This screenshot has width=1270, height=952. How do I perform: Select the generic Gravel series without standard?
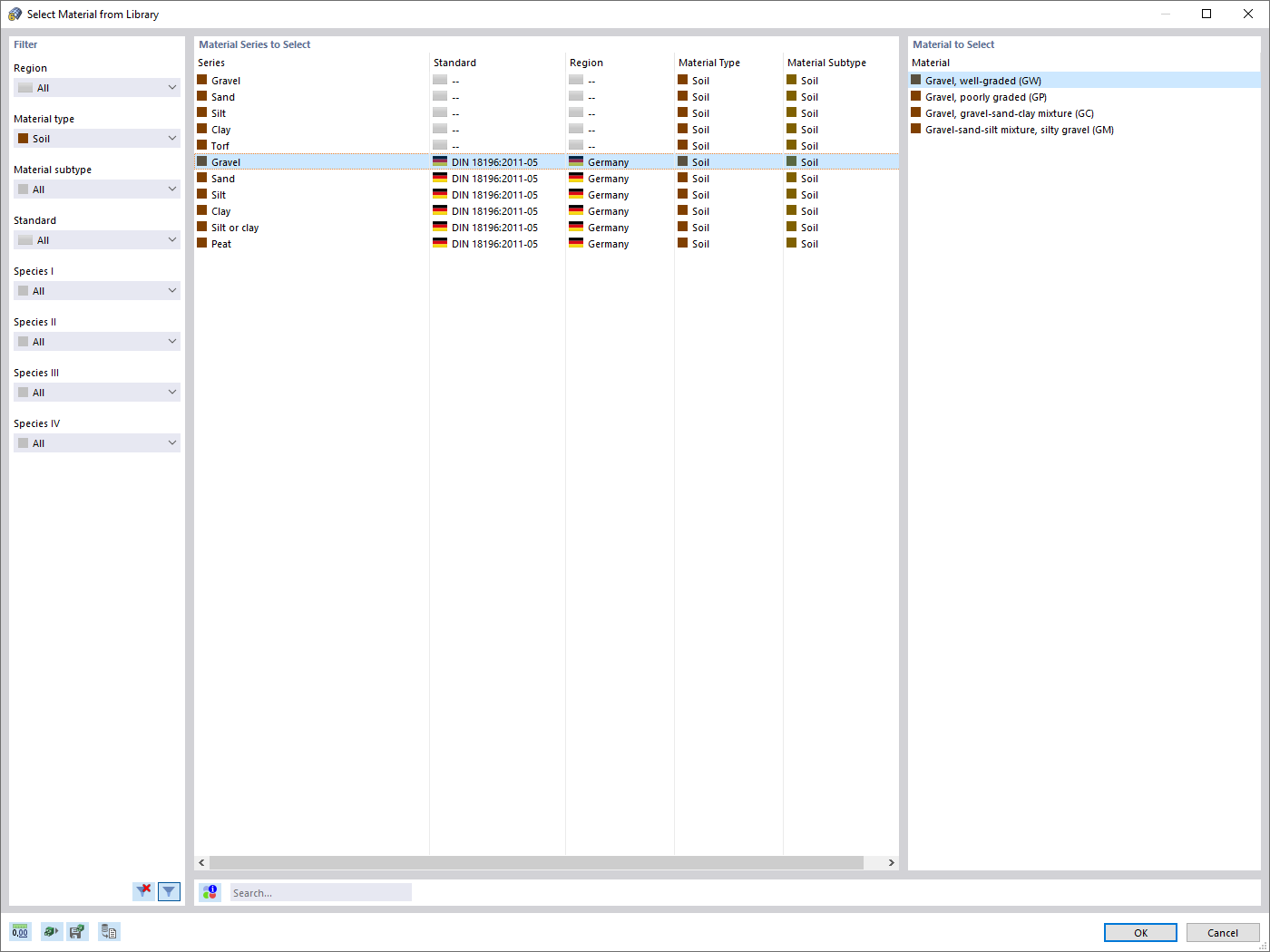[547, 81]
